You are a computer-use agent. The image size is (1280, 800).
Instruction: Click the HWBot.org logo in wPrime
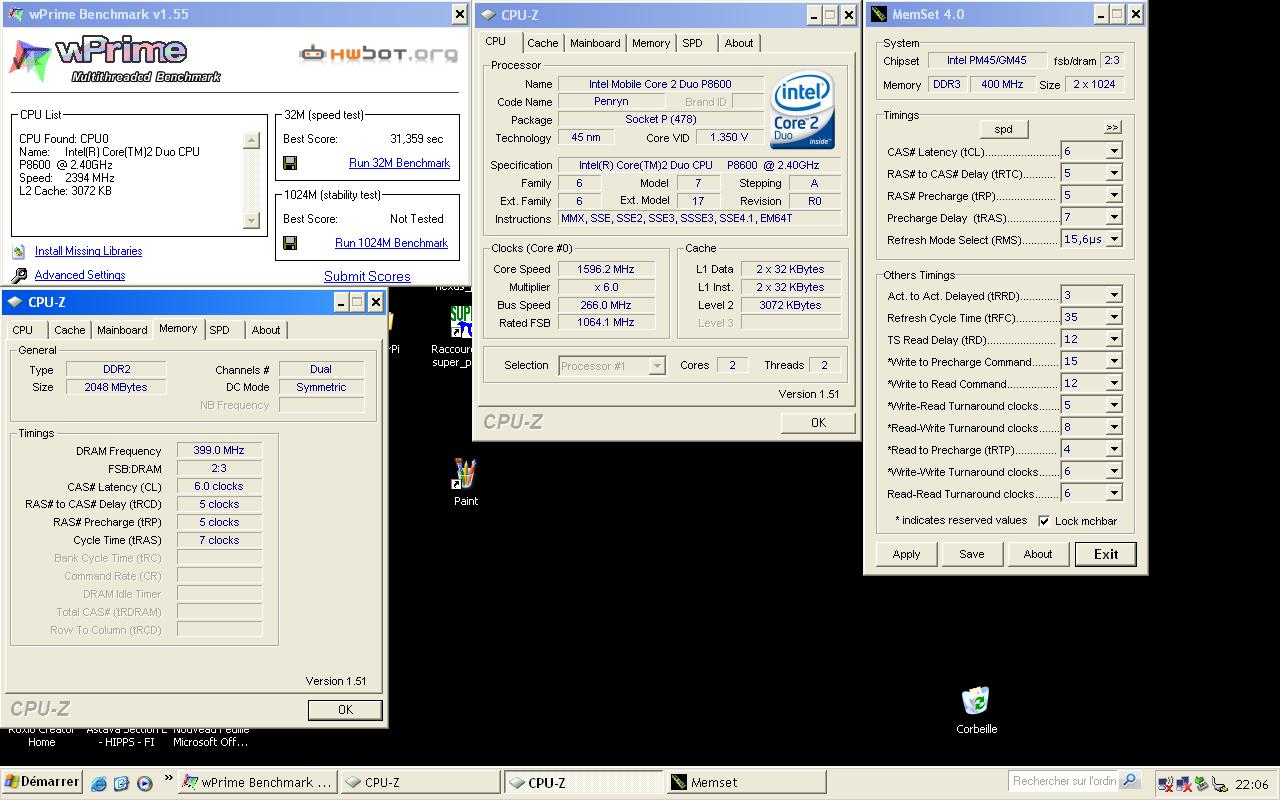tap(379, 53)
